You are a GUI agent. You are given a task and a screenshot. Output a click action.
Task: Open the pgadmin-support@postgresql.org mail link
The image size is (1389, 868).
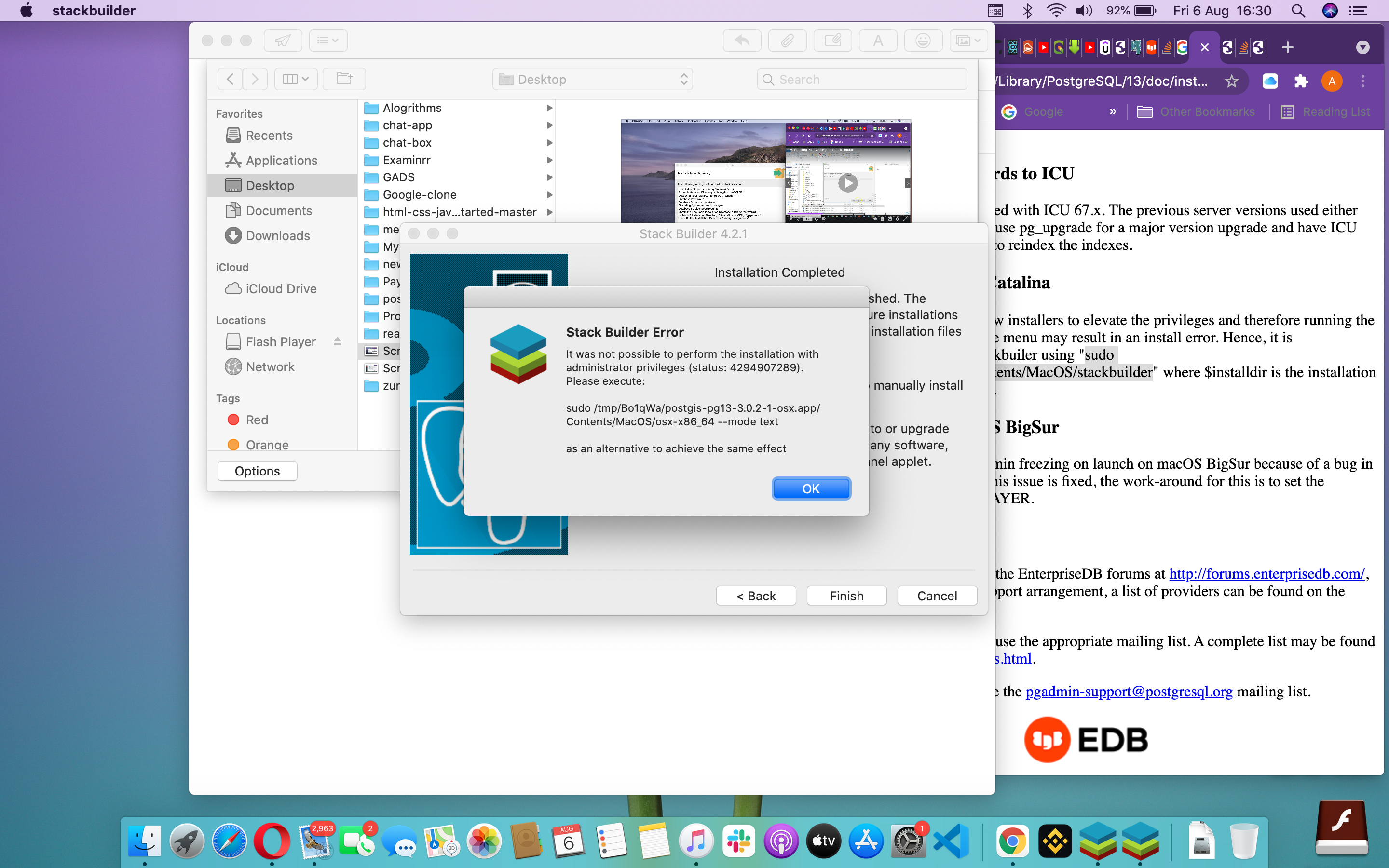pos(1129,691)
